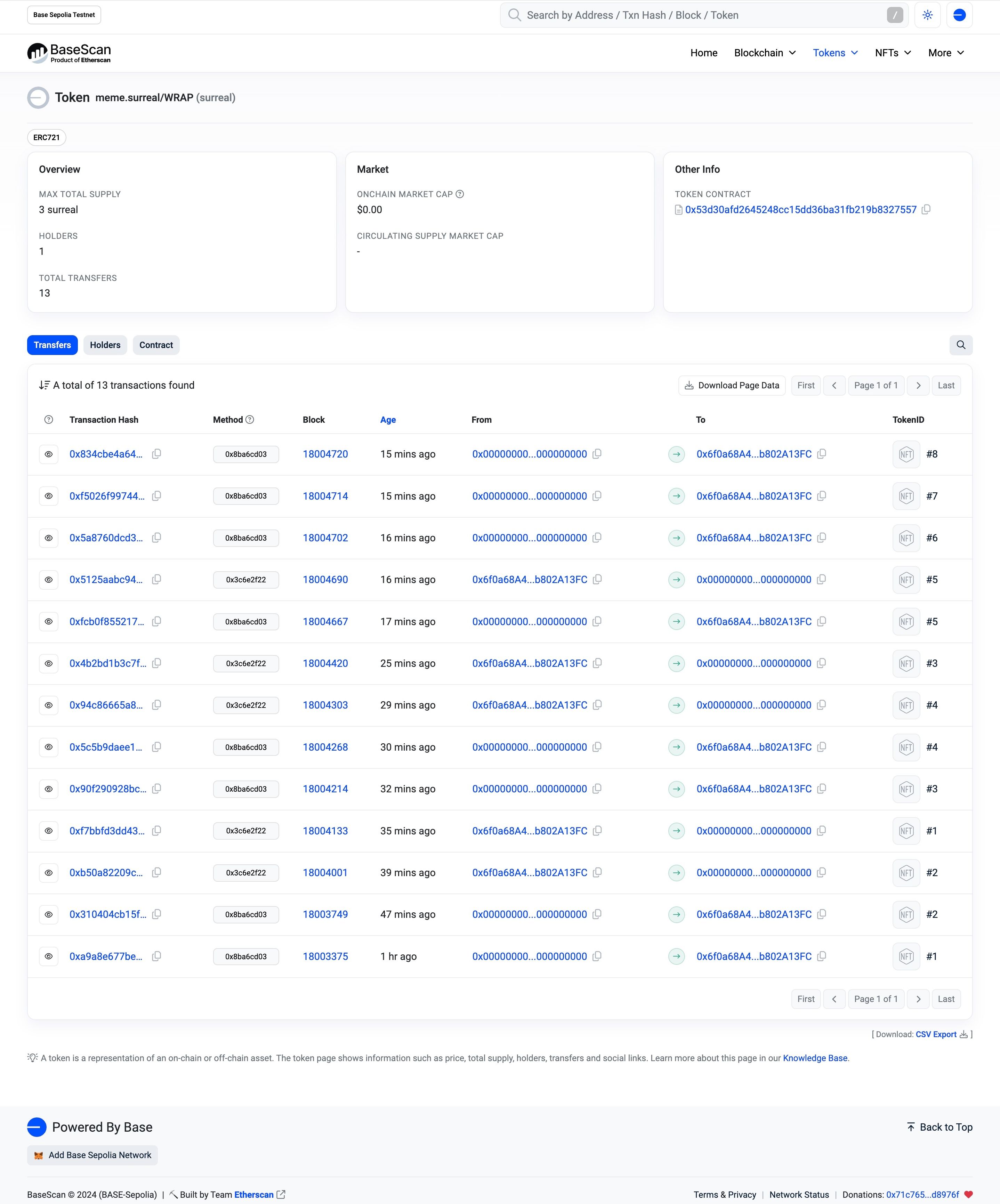This screenshot has height=1204, width=1000.
Task: Open donations address 0x71c765...d8976f
Action: (x=922, y=1195)
